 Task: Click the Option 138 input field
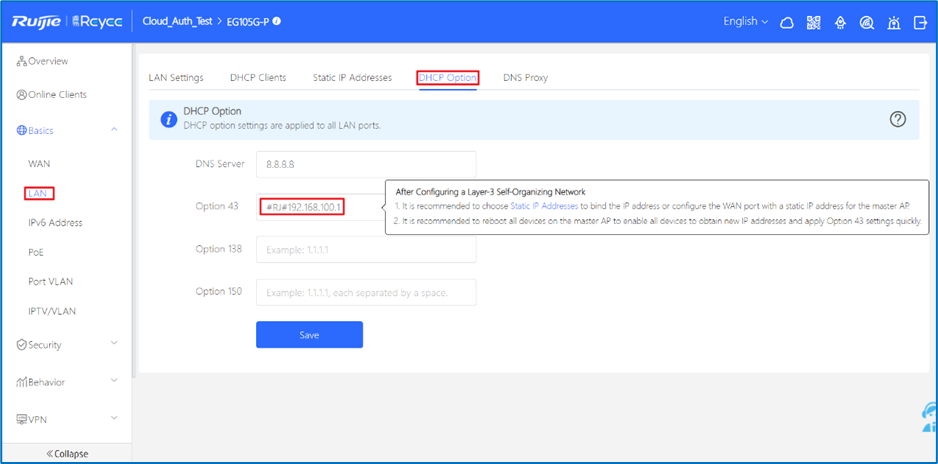coord(366,249)
